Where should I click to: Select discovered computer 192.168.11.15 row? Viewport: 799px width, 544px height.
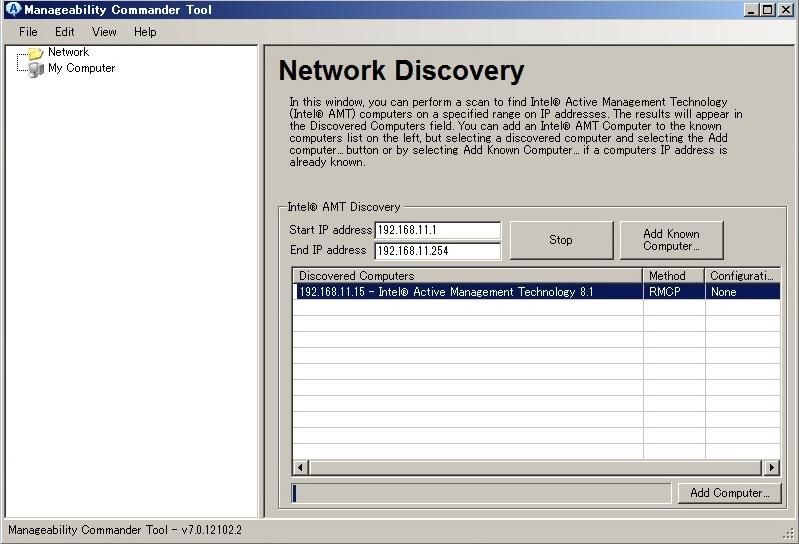(538, 292)
